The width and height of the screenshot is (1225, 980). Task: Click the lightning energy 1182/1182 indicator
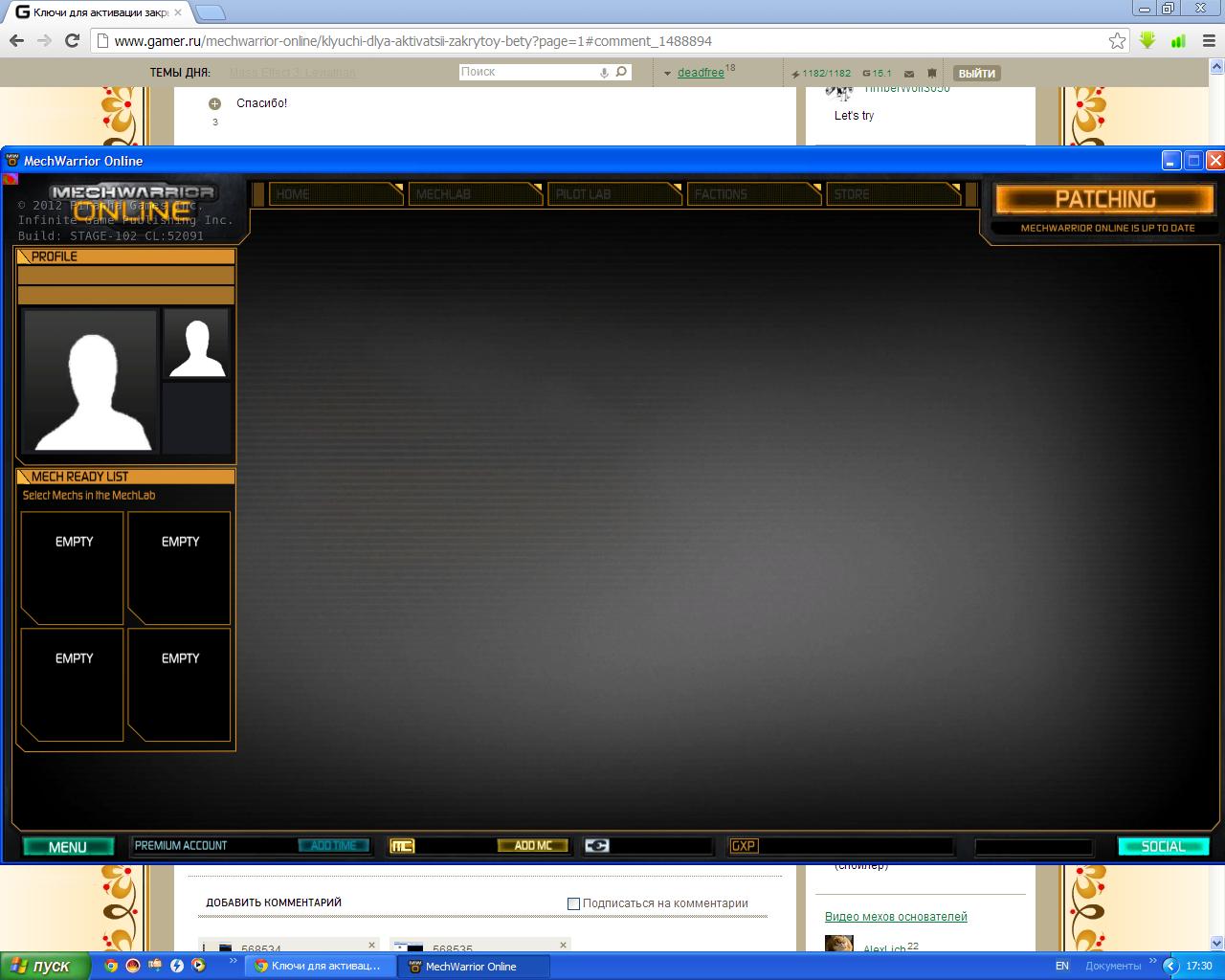tap(821, 73)
